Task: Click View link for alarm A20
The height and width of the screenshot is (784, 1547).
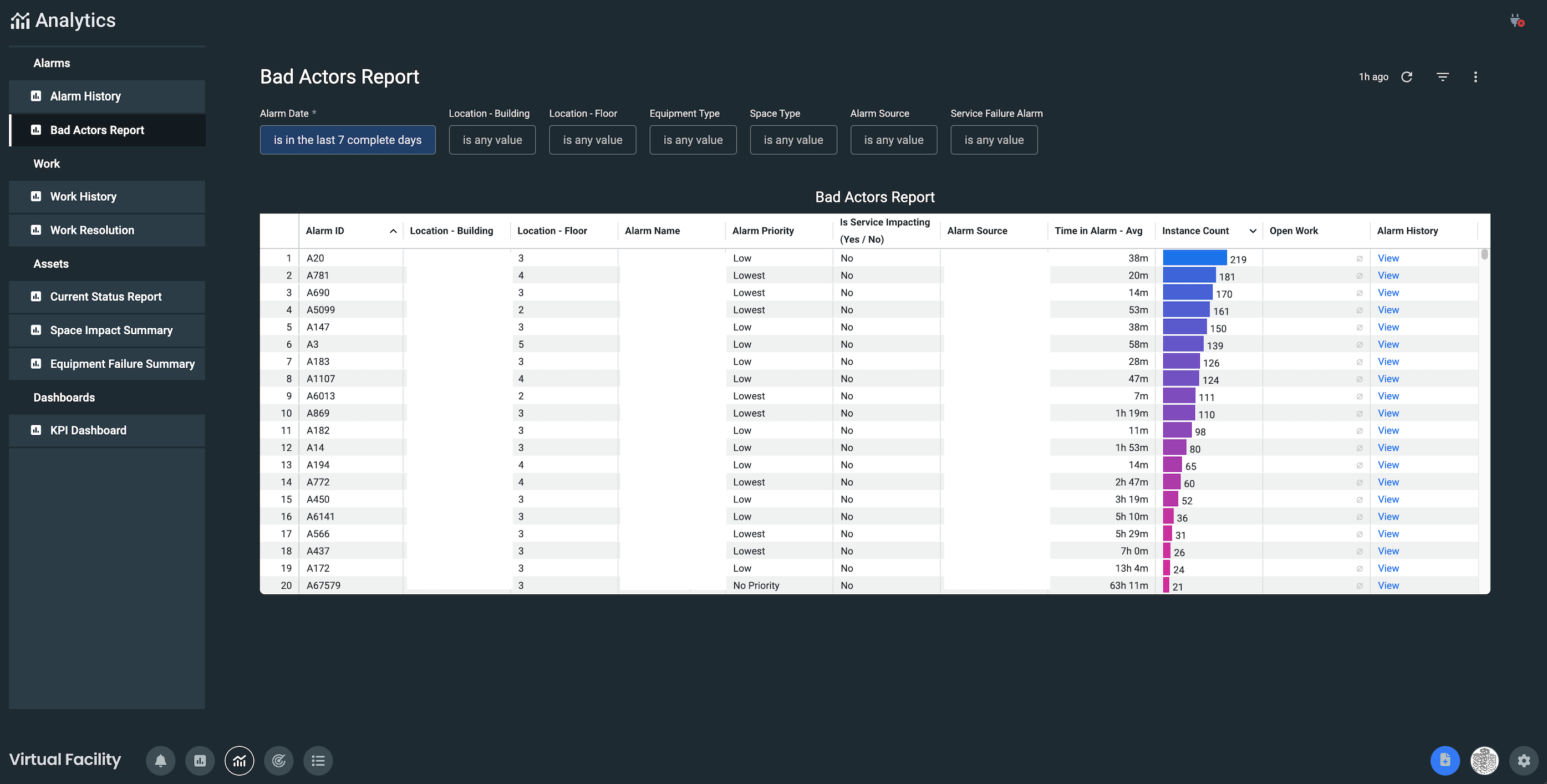Action: tap(1388, 258)
